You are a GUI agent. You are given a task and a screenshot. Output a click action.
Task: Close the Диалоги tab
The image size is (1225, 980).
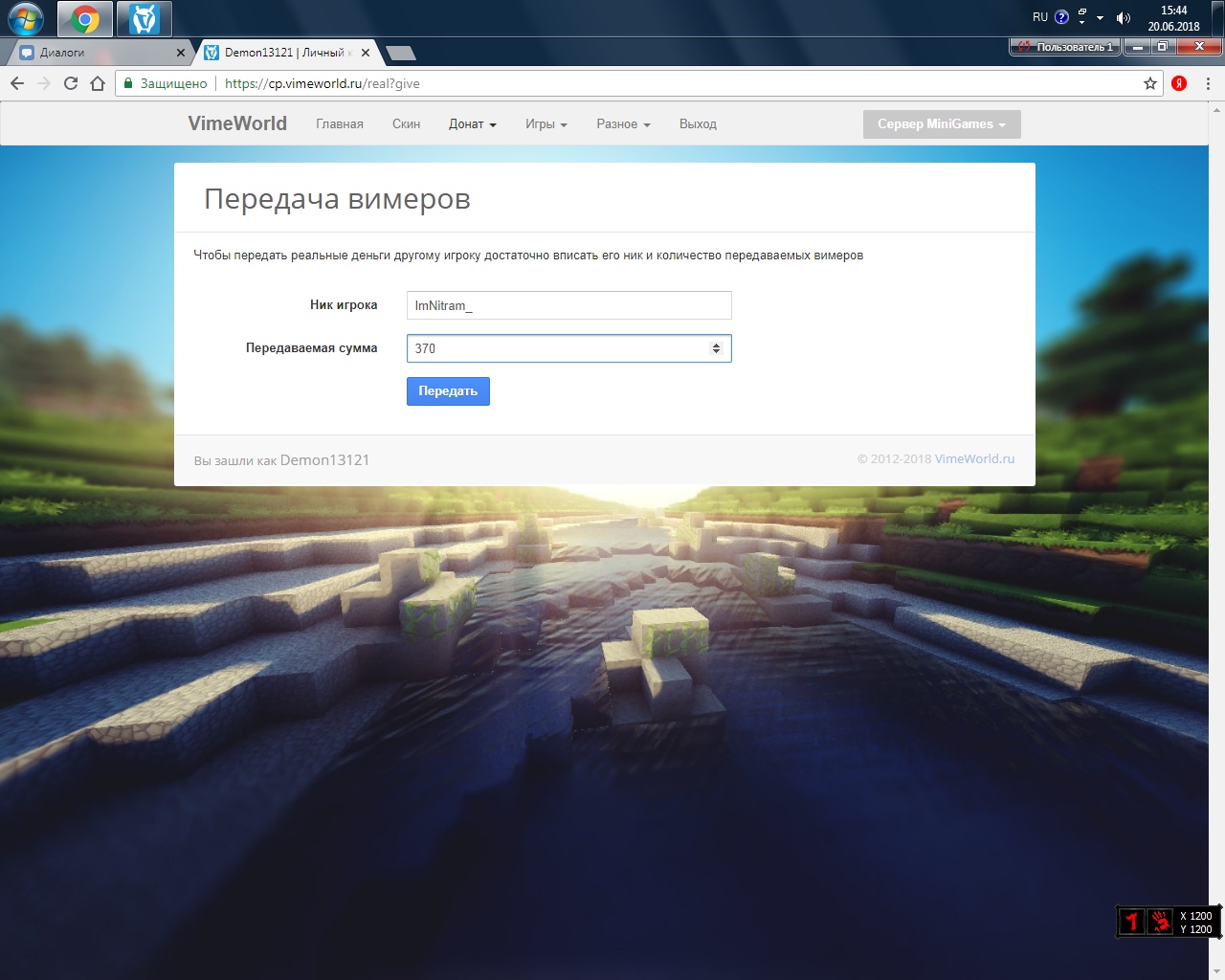(x=181, y=53)
